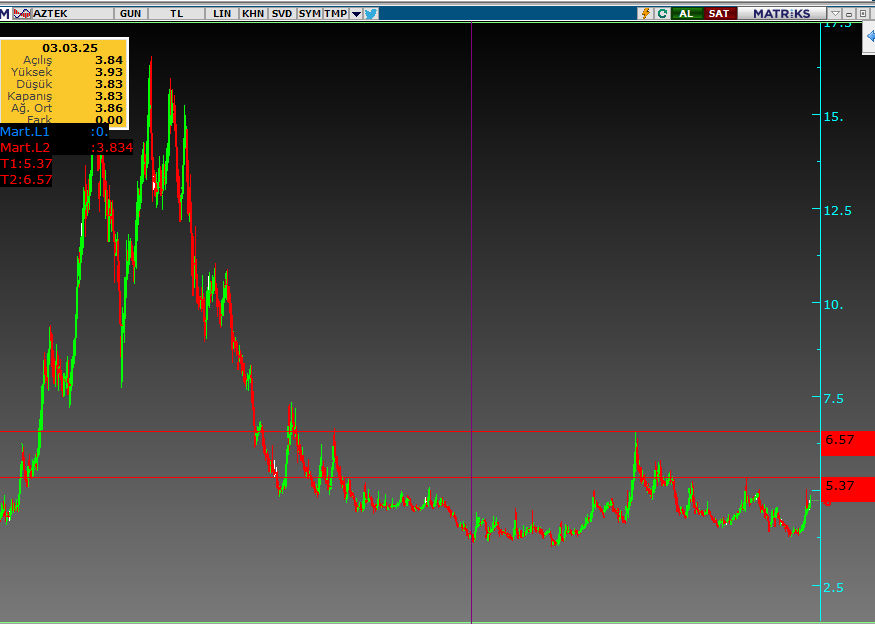Click the Mart.L2 indicator label
The width and height of the screenshot is (875, 624).
click(26, 148)
